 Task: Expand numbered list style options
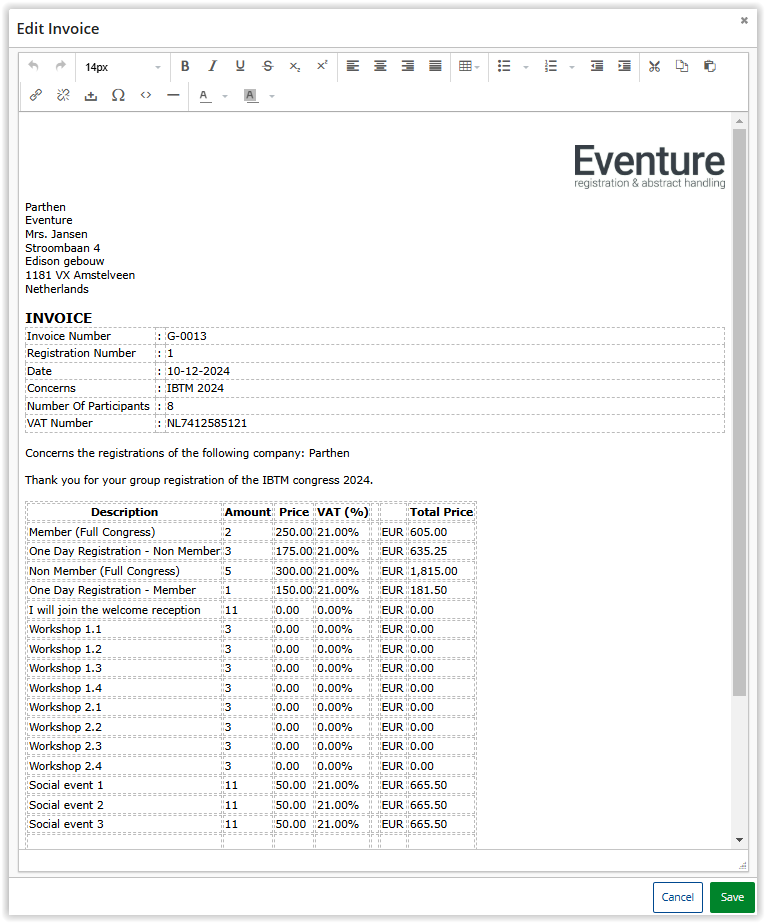572,67
